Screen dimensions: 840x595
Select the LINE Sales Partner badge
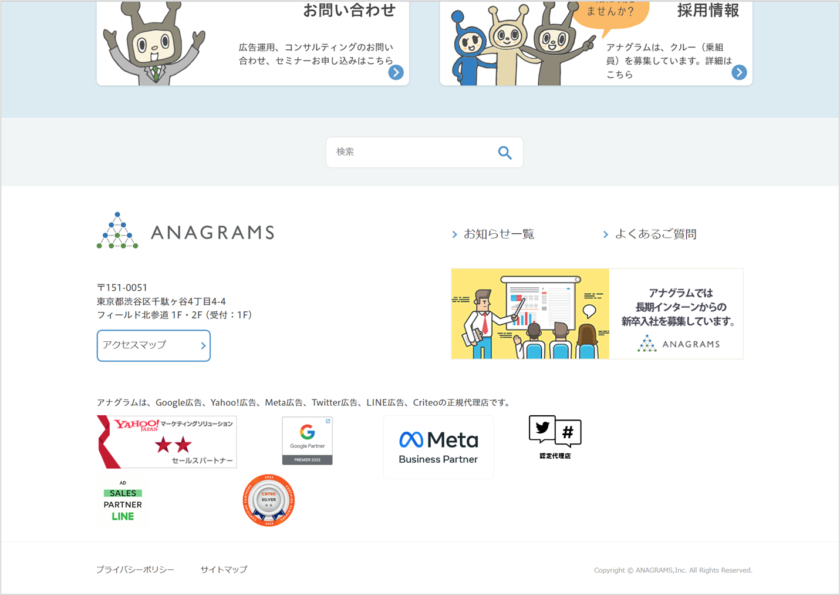point(122,503)
